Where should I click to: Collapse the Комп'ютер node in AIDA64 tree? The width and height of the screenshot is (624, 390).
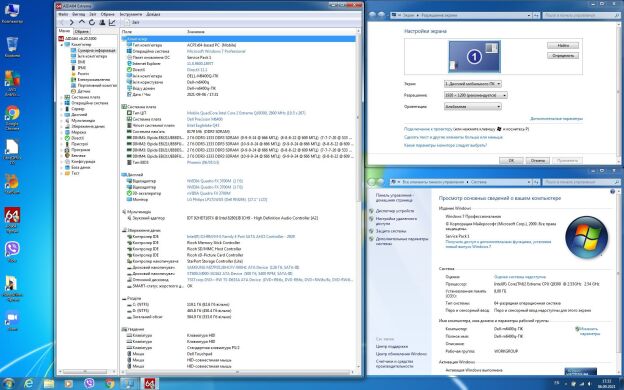62,45
